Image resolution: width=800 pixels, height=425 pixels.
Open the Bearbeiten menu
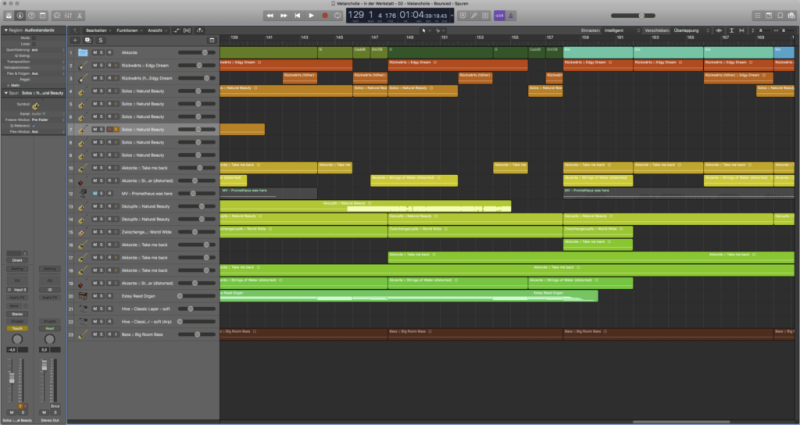99,31
